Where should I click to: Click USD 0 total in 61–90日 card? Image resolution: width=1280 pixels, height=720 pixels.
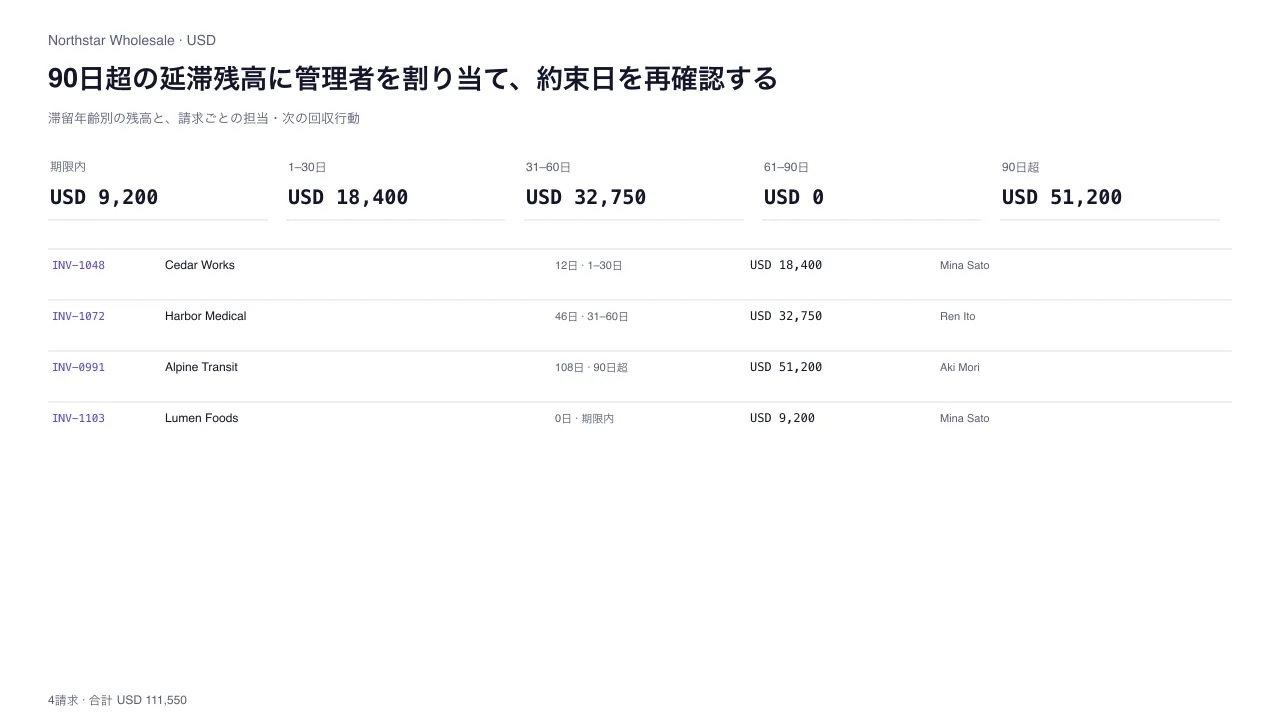coord(794,197)
